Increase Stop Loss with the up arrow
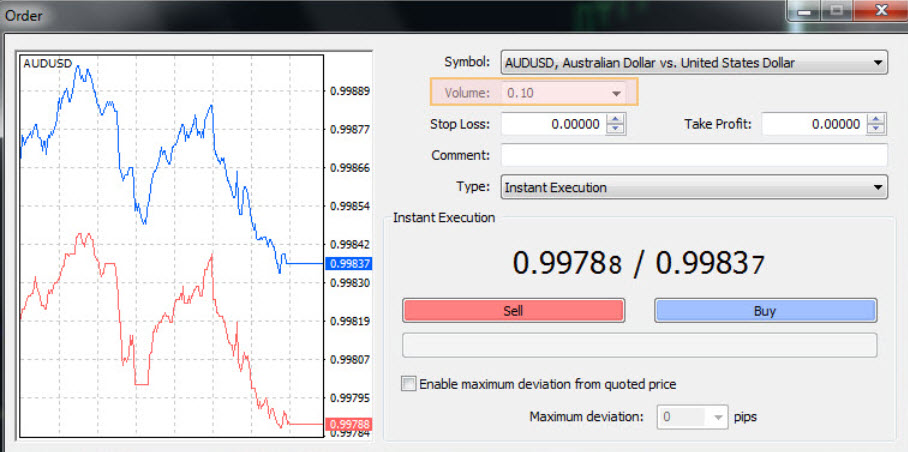The height and width of the screenshot is (452, 908). (616, 119)
